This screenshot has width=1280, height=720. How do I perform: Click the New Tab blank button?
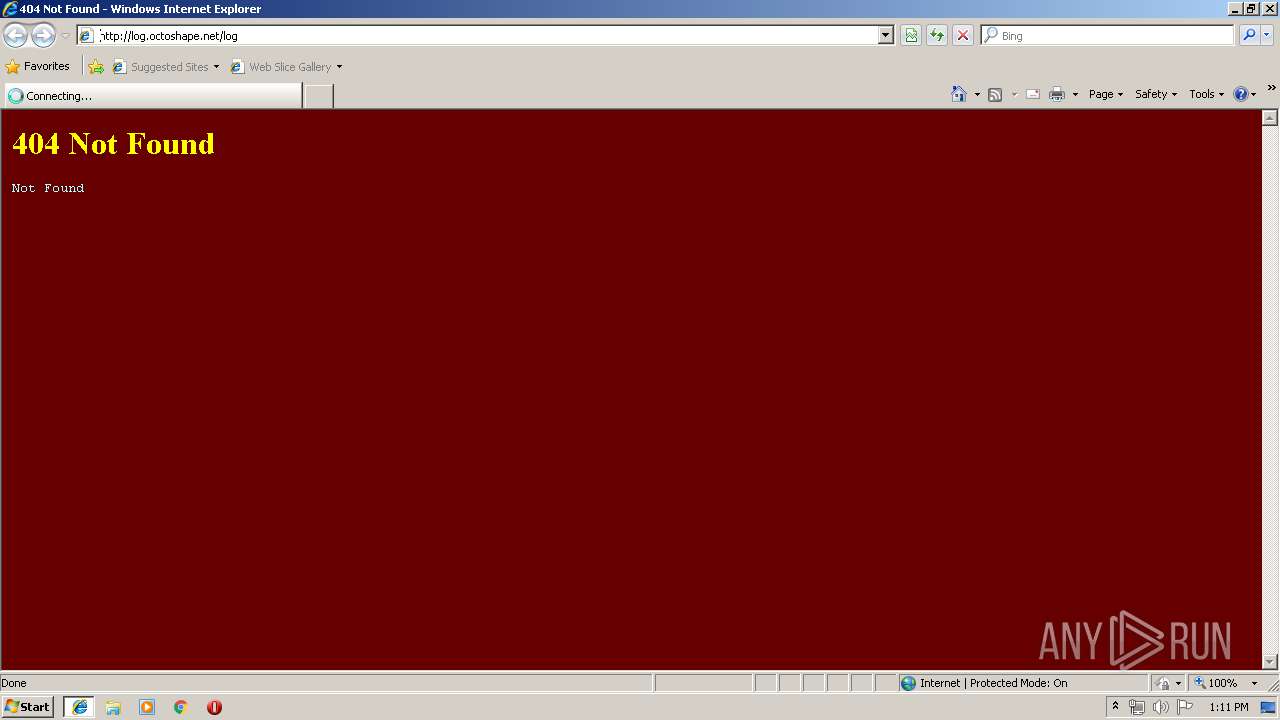(x=318, y=96)
